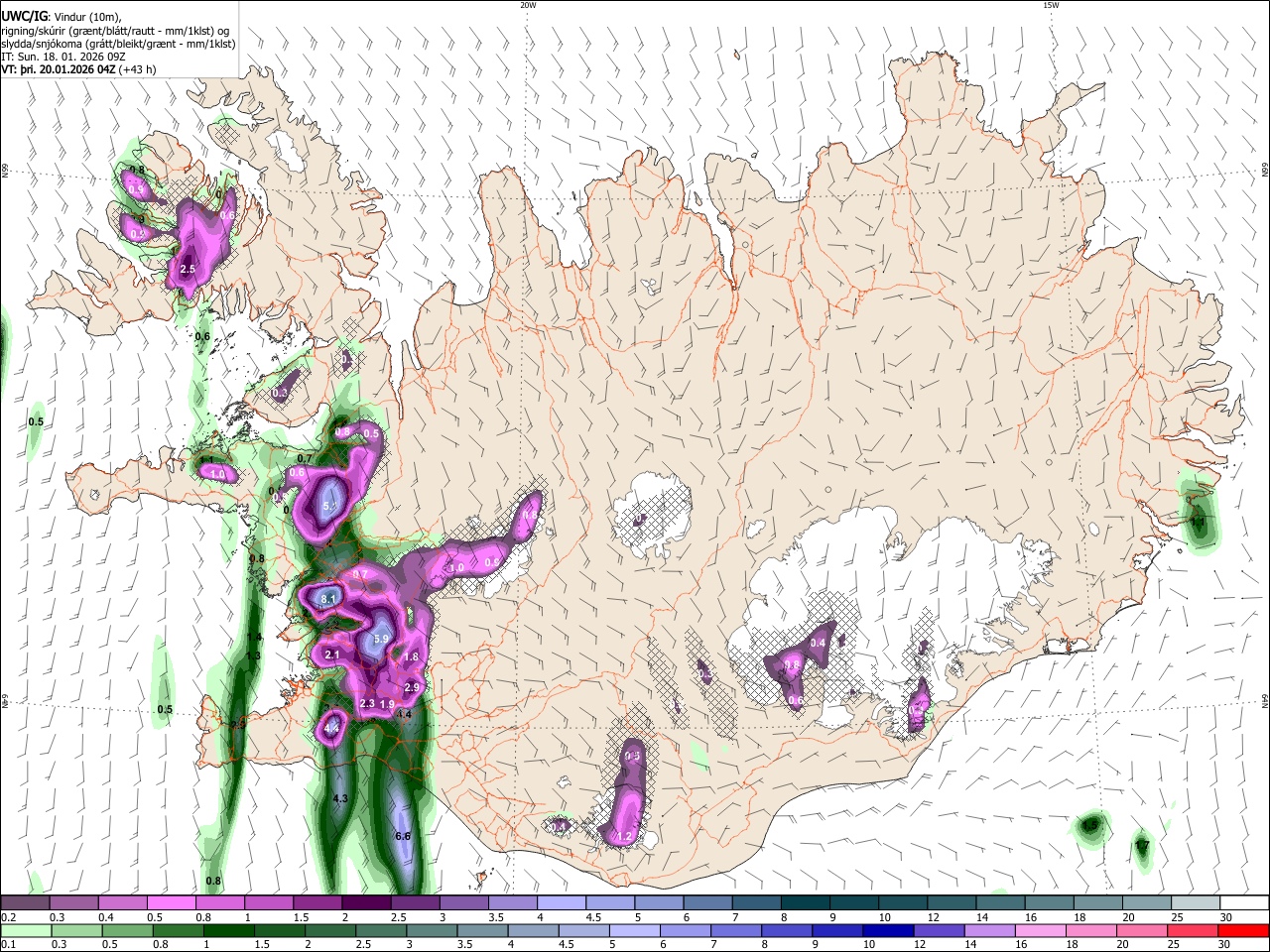Screen dimensions: 1270x952
Task: Click the 3–3.5 swatch on upper legend bar
Action: 462,902
